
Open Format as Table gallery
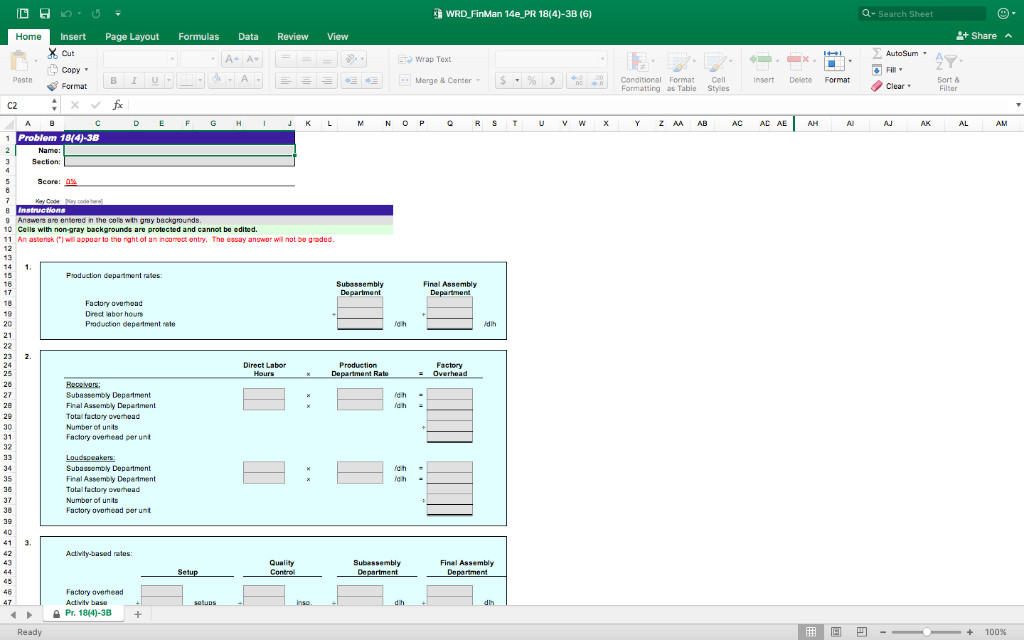point(681,72)
